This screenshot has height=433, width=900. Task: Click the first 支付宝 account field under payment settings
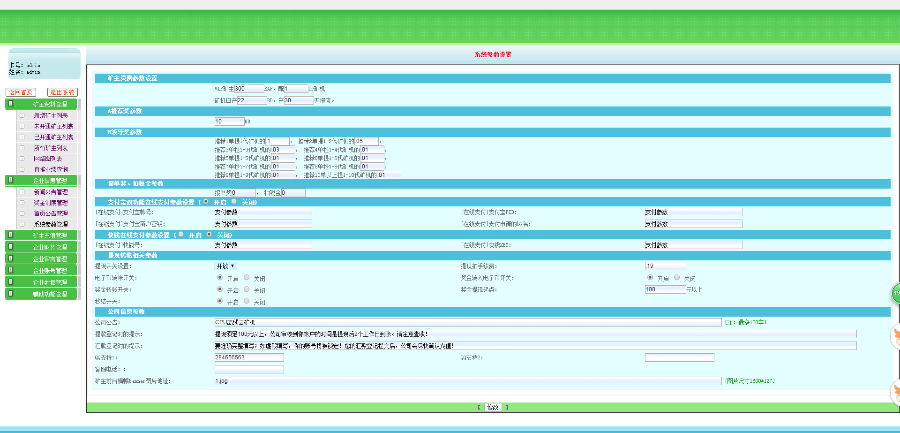(x=263, y=212)
